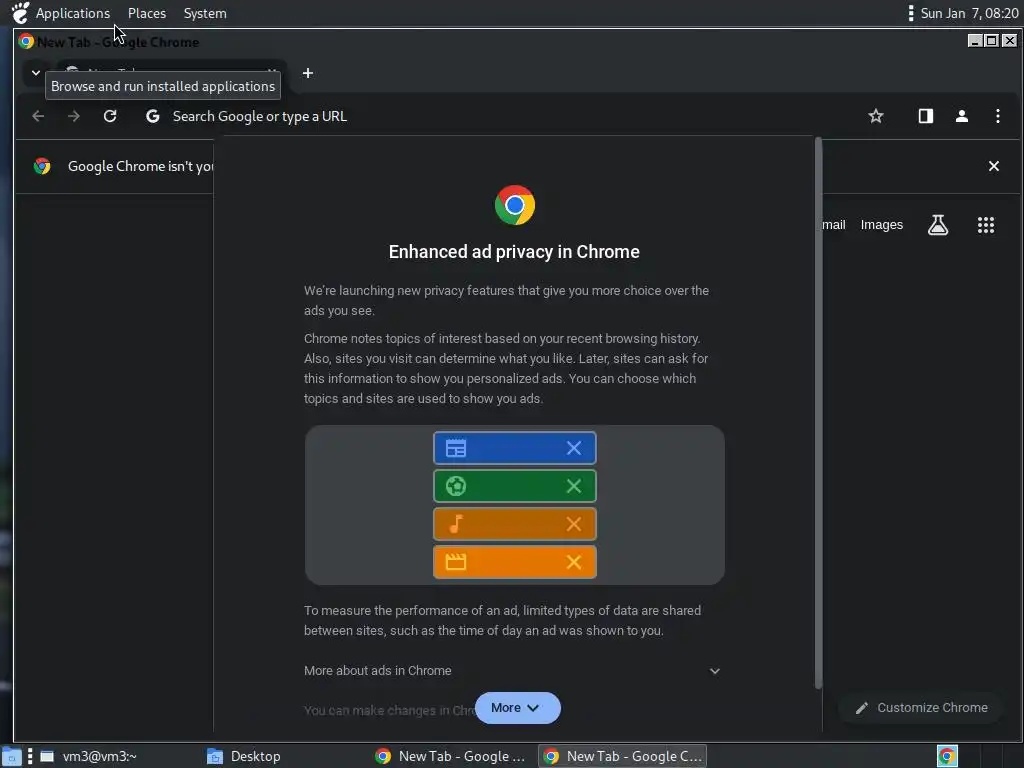
Task: Switch to the vm3@vm3:~ terminal taskbar item
Action: point(88,756)
